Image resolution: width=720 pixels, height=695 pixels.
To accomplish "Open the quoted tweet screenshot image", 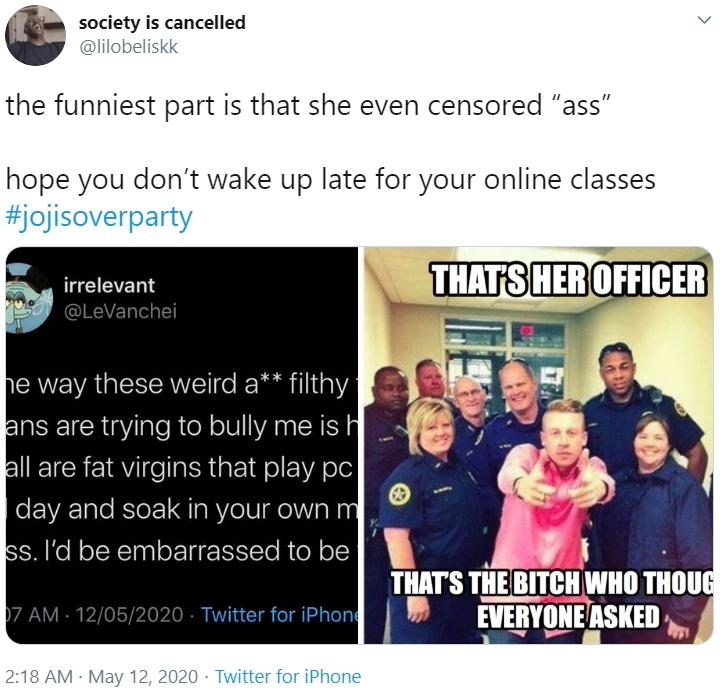I will (182, 445).
